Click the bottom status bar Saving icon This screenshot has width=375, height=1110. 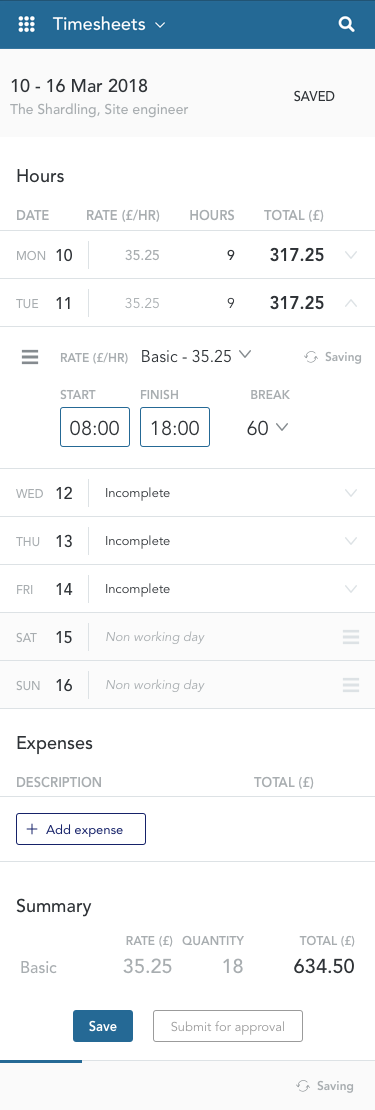tap(303, 1086)
